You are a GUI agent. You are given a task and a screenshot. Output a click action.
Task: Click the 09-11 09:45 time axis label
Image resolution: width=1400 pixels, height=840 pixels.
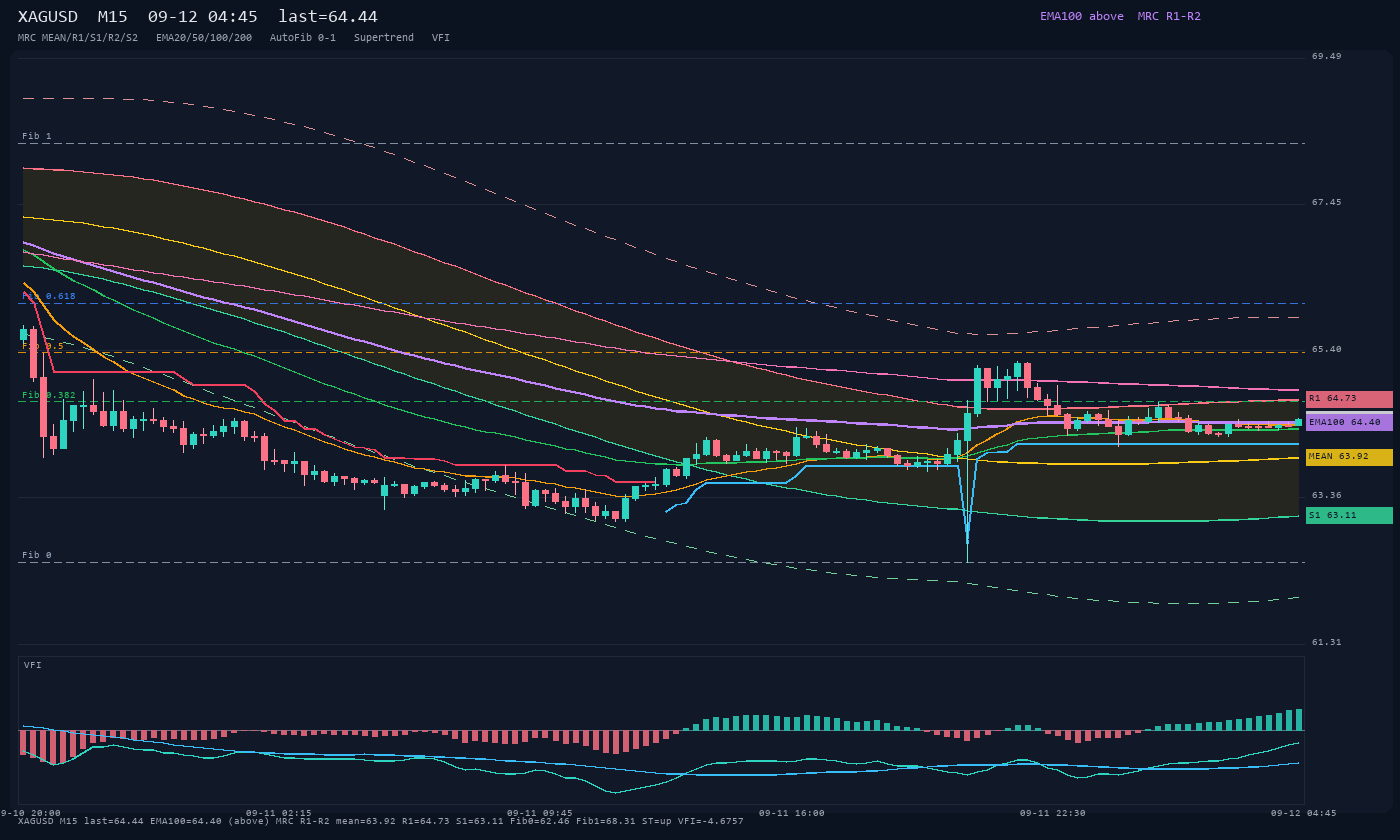[x=540, y=813]
